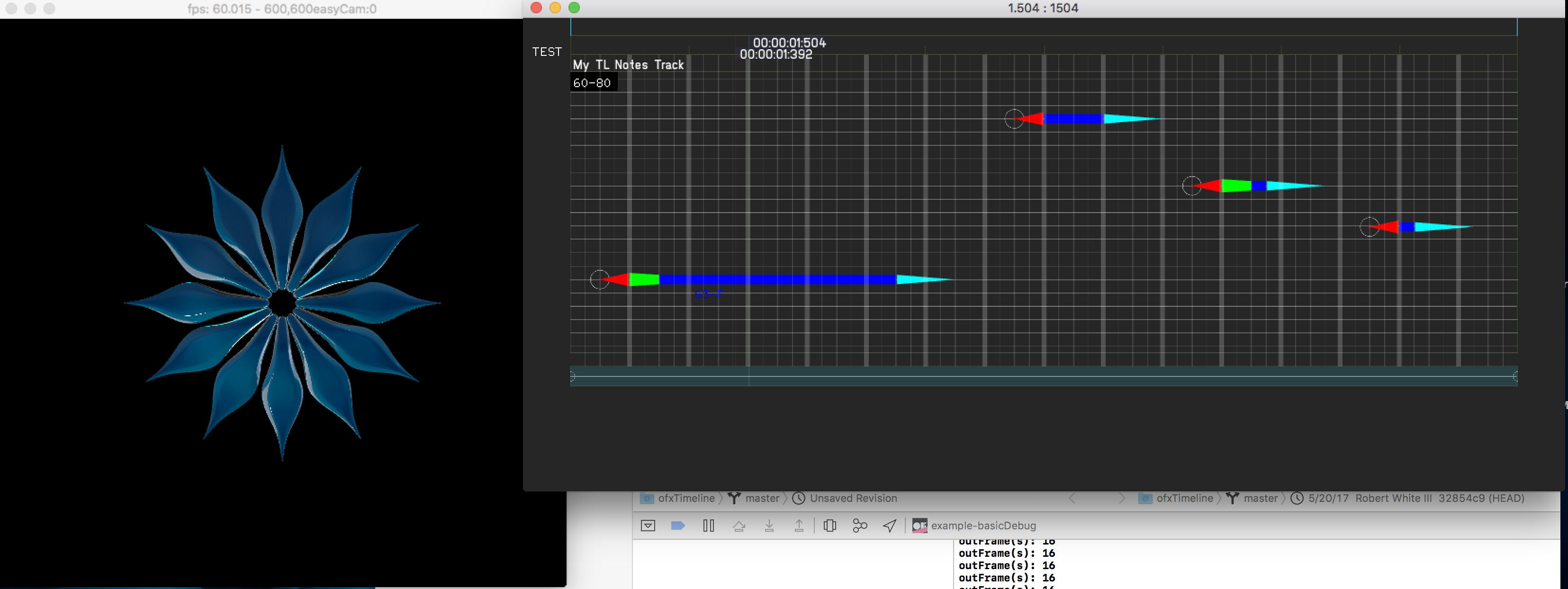
Task: Toggle the breakpoints activation button
Action: point(677,526)
